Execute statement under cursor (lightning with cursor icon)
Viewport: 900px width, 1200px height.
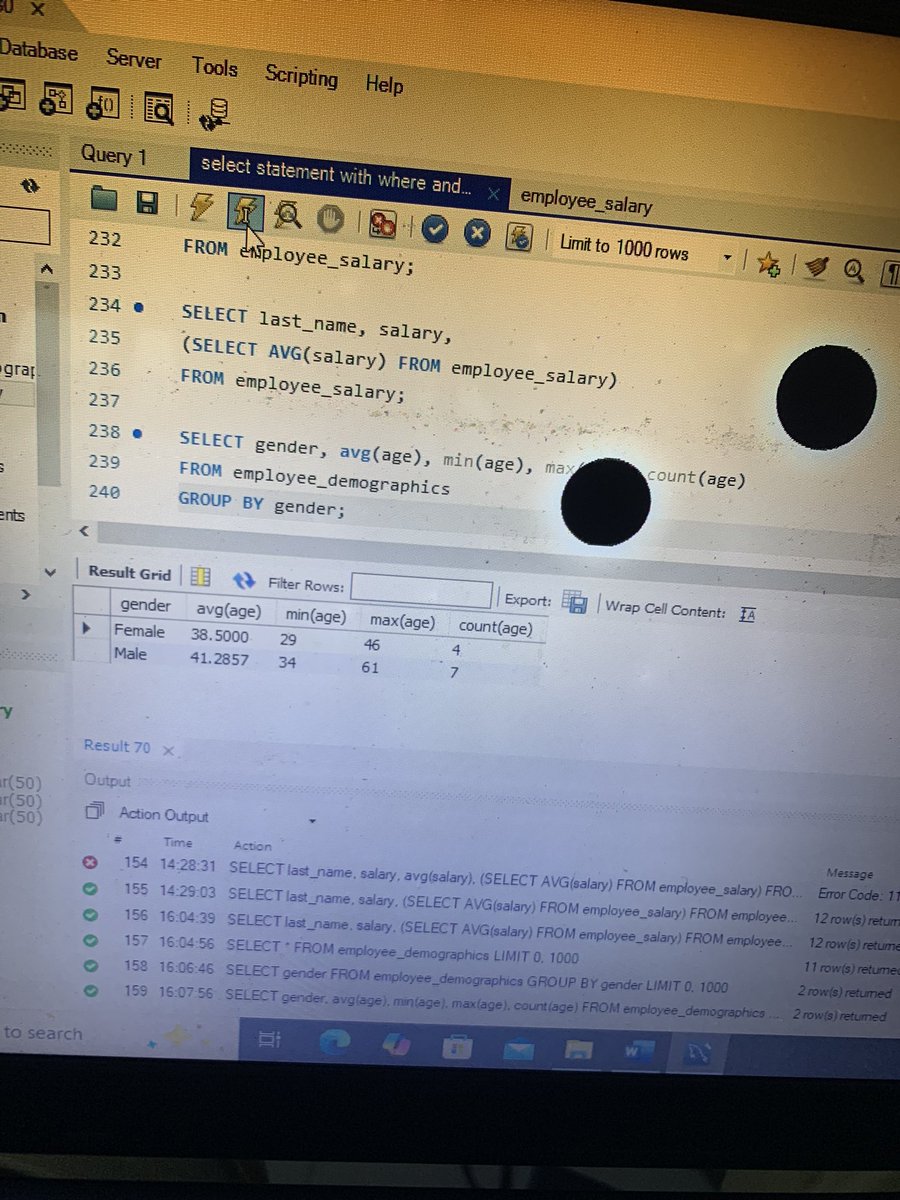point(245,211)
